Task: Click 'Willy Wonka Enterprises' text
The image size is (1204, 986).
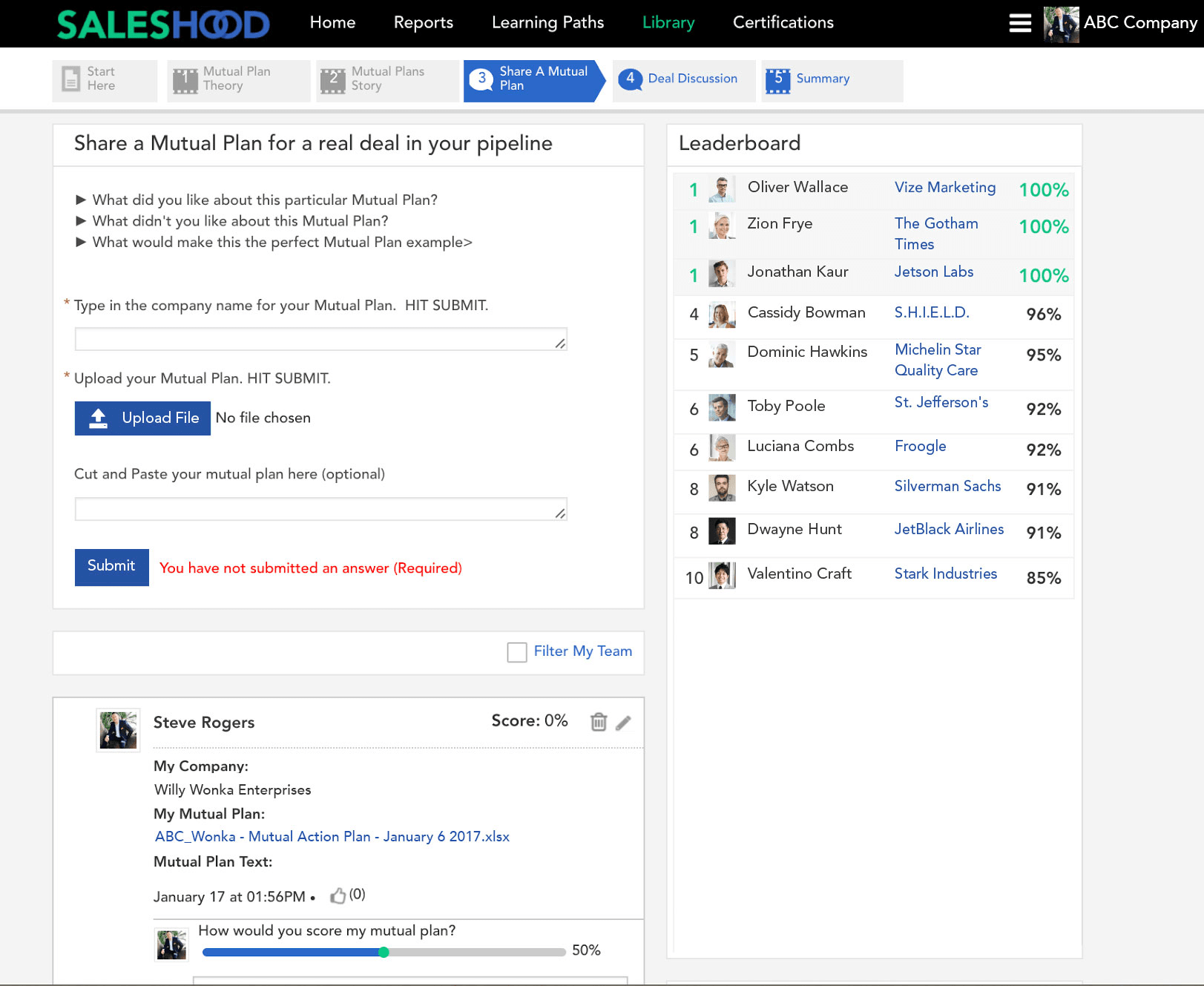Action: [x=233, y=790]
